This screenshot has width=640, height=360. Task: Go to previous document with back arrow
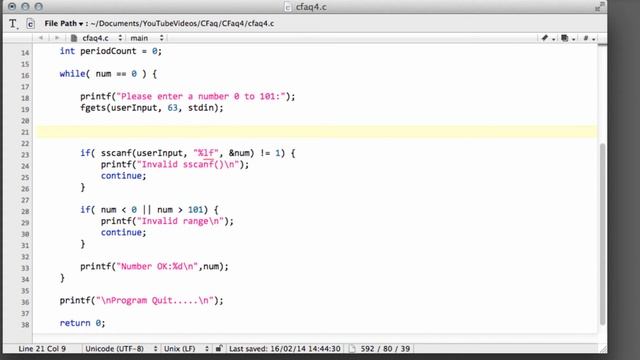[x=41, y=38]
